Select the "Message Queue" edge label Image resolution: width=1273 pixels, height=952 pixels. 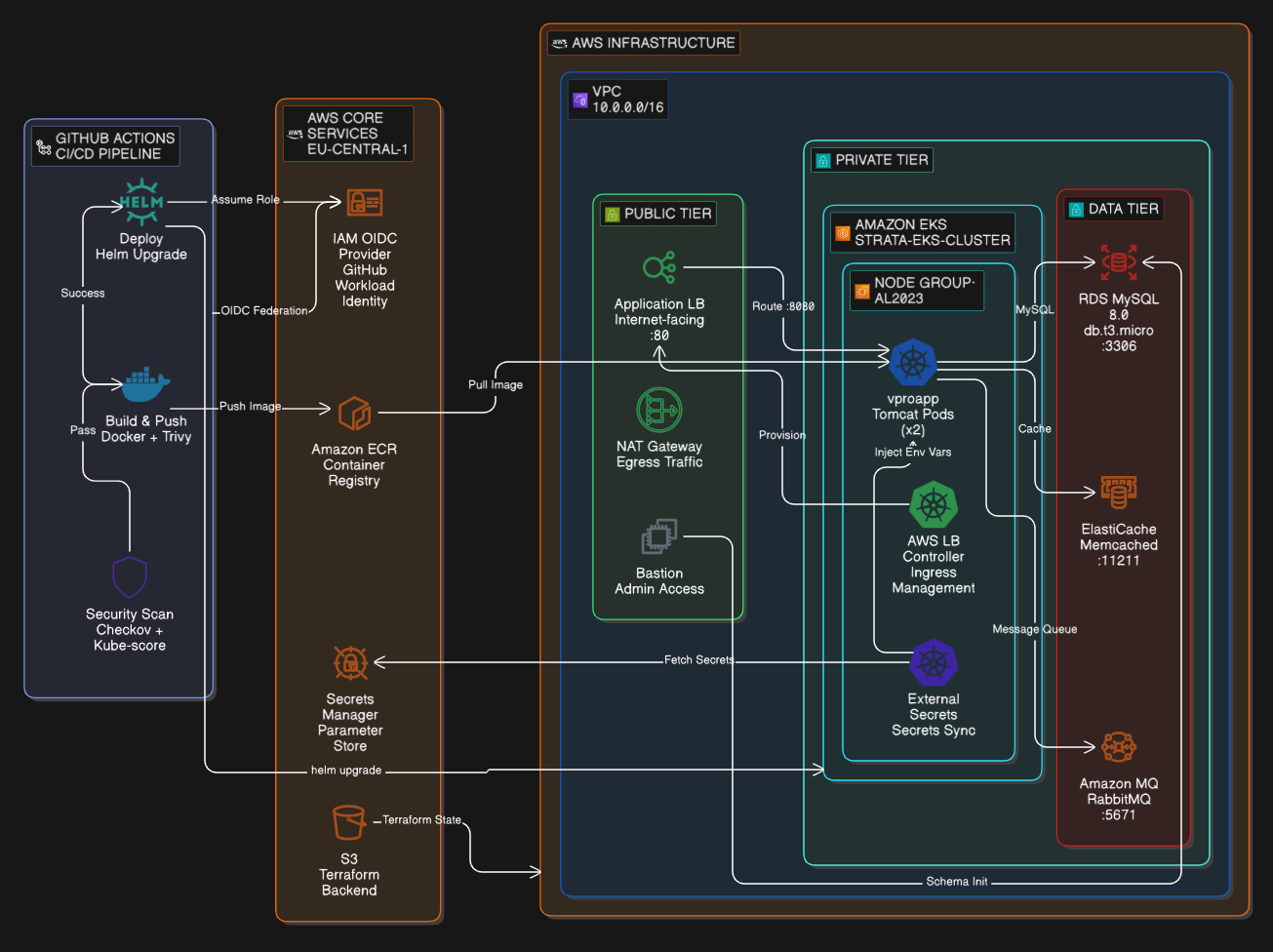click(x=1035, y=629)
